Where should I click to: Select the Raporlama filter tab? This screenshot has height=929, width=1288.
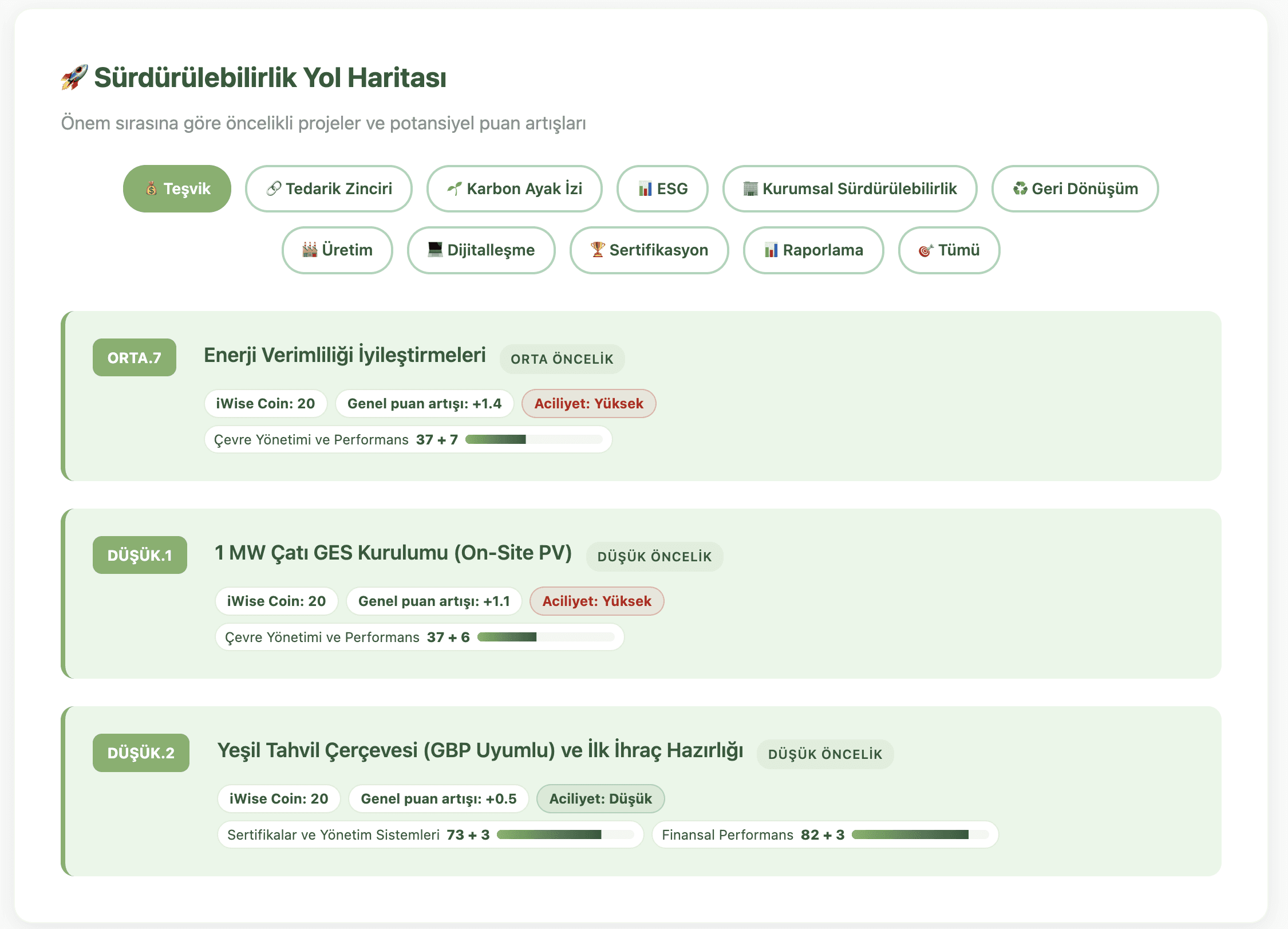[813, 250]
